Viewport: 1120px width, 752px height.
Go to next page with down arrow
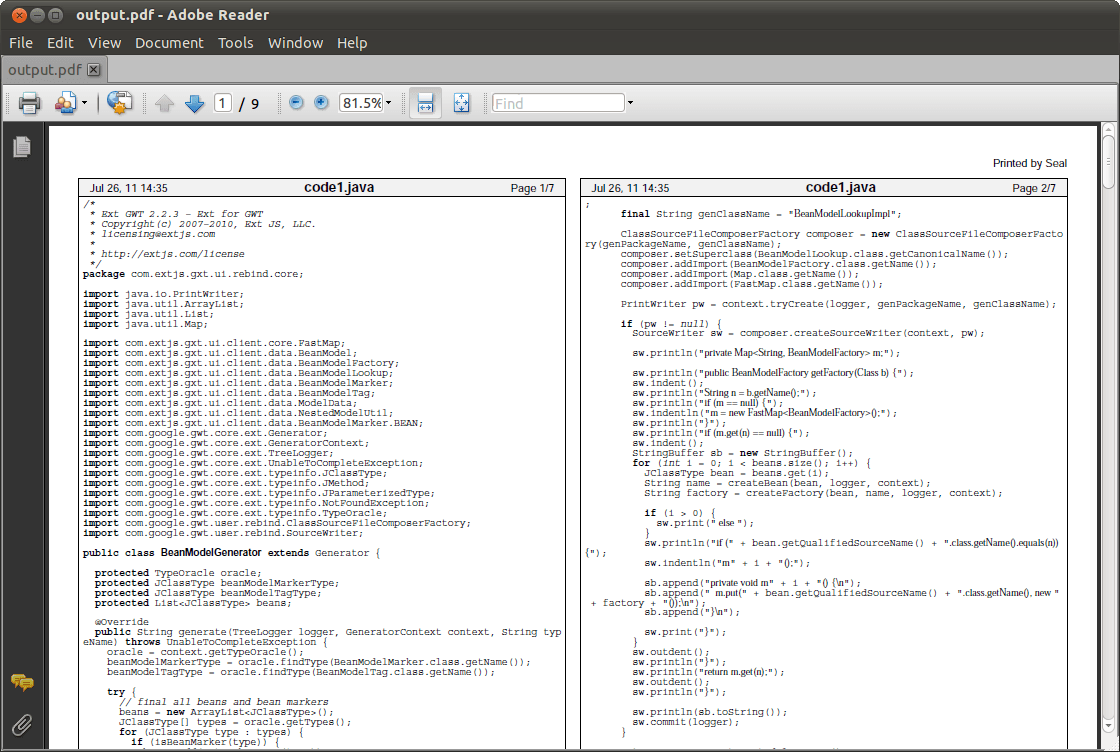(194, 103)
